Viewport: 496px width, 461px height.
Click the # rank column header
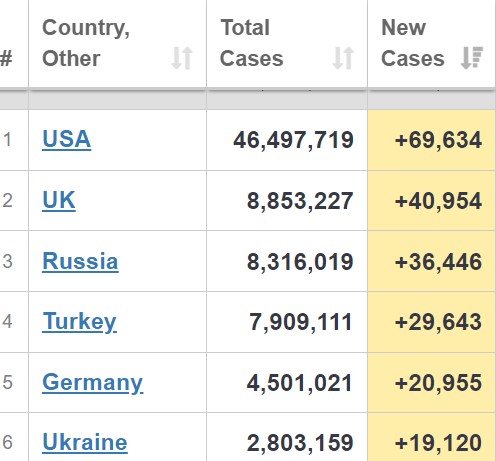[x=6, y=59]
